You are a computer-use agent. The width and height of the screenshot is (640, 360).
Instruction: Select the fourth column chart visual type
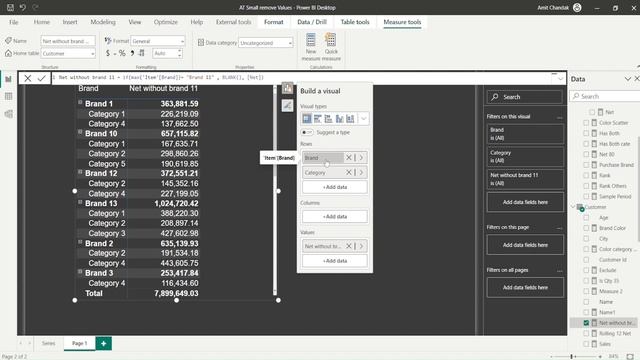click(339, 119)
